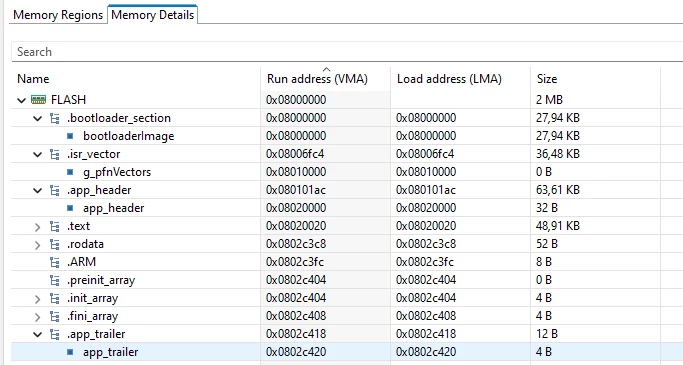683x365 pixels.
Task: Click the 63,61 KB size cell
Action: 558,190
